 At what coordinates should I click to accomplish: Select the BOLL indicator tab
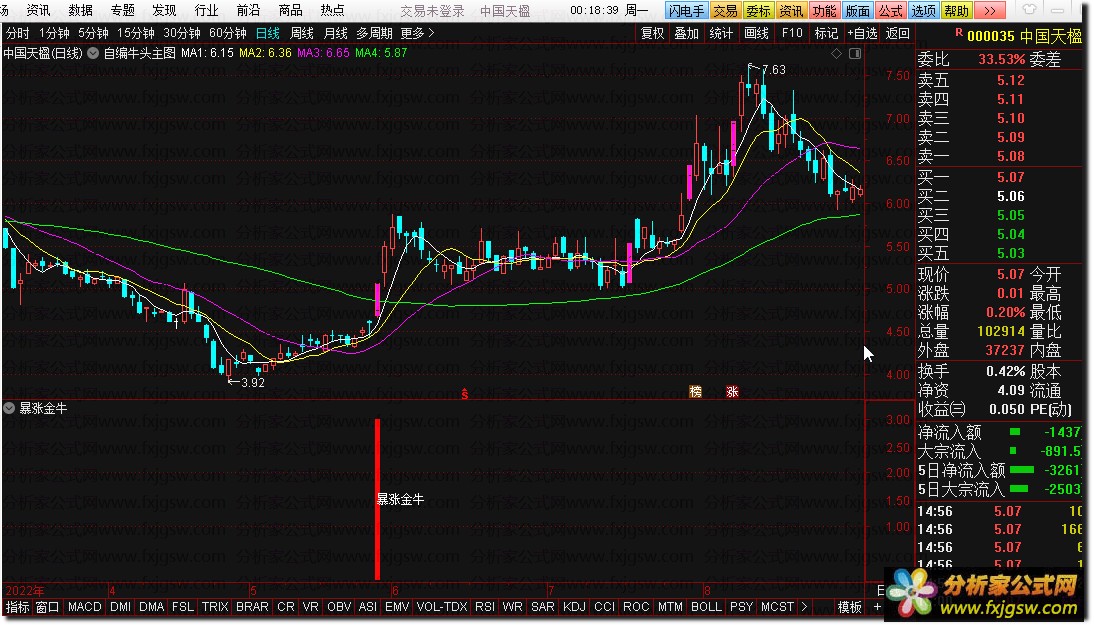pyautogui.click(x=706, y=607)
